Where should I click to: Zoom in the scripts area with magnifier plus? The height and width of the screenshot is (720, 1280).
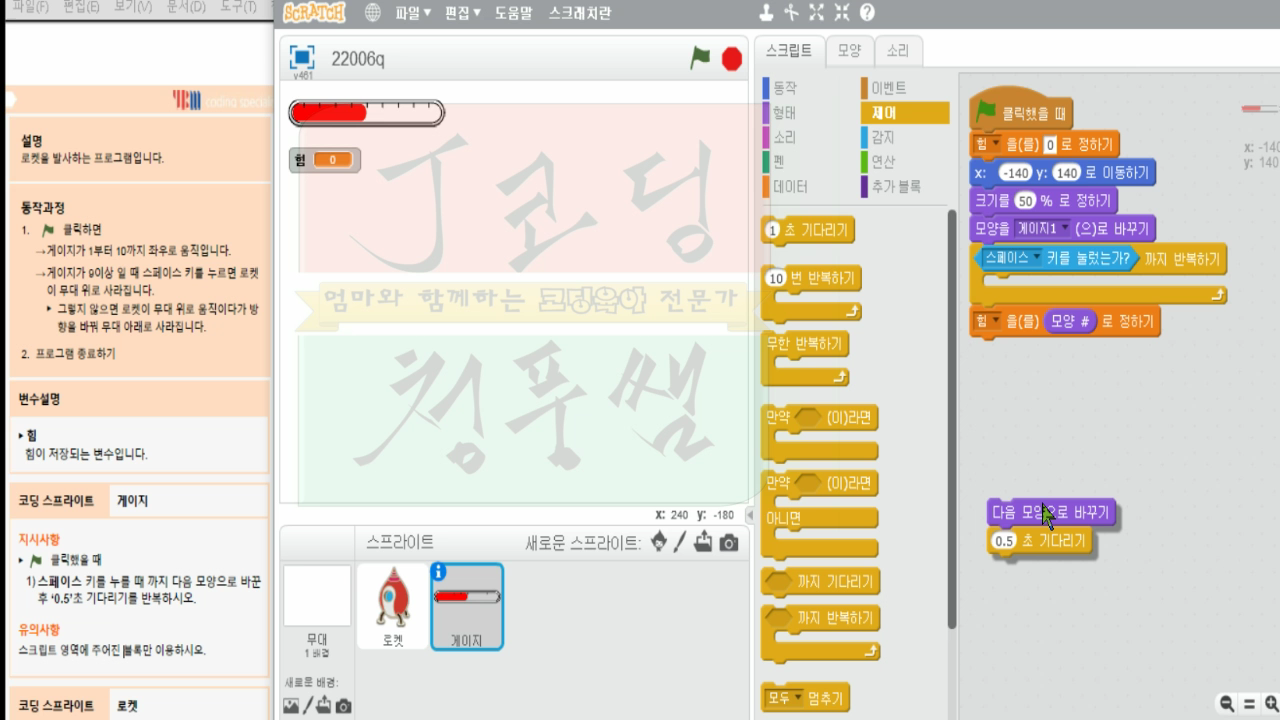[1272, 703]
